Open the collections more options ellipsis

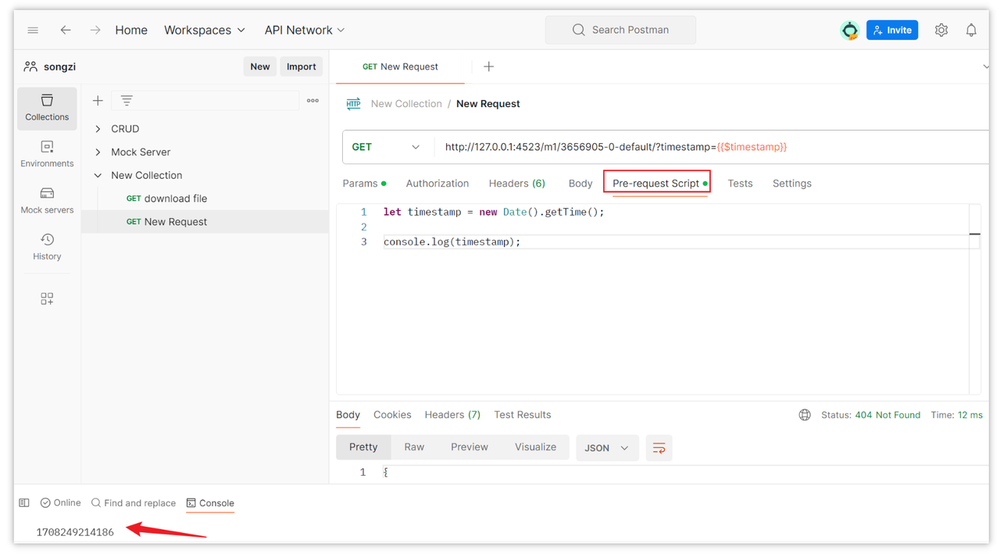point(312,101)
